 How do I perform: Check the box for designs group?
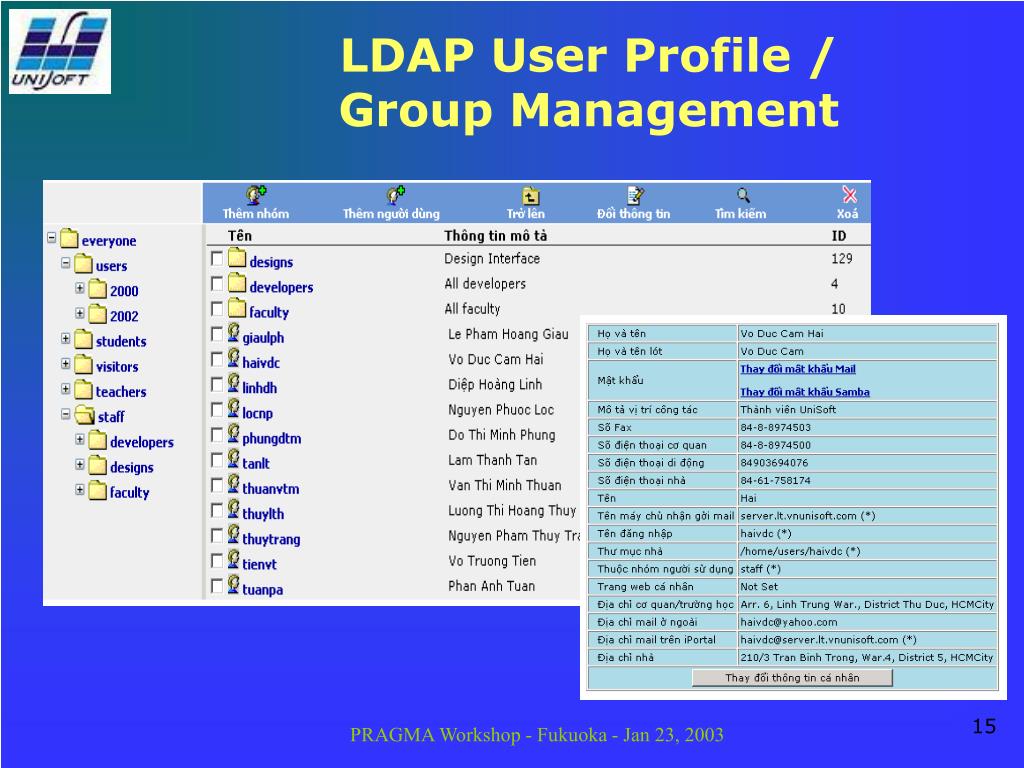pyautogui.click(x=217, y=259)
